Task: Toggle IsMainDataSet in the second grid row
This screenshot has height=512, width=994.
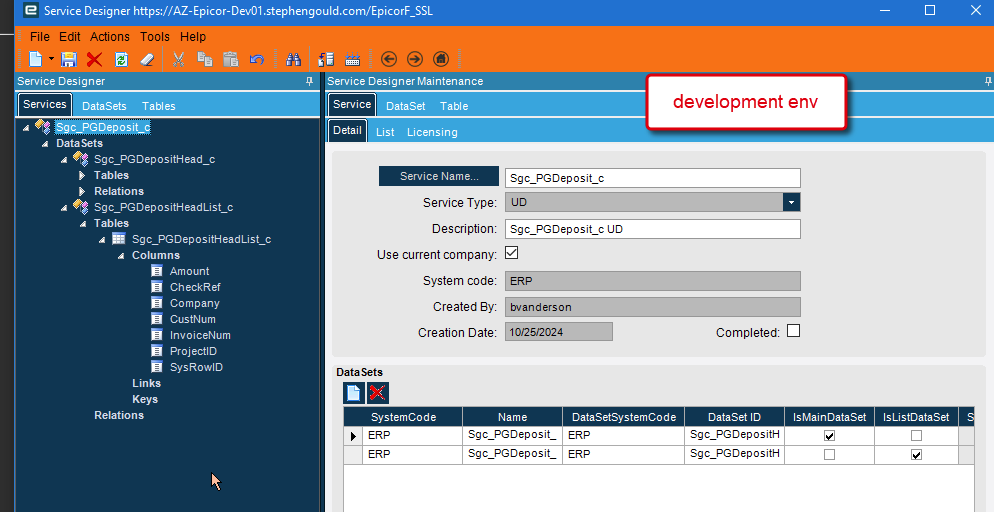Action: pos(829,455)
